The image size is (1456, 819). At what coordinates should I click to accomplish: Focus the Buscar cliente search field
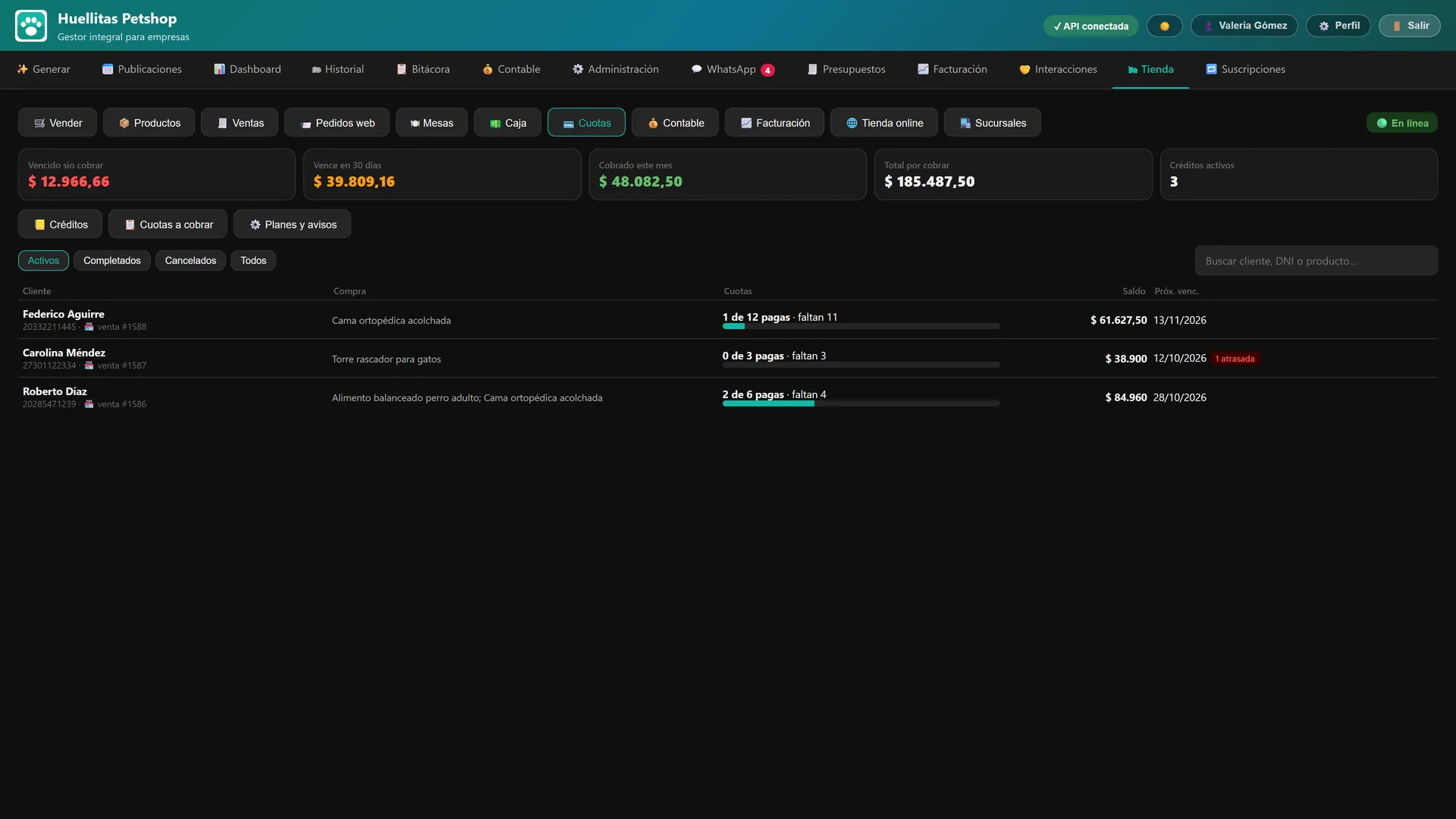1316,261
